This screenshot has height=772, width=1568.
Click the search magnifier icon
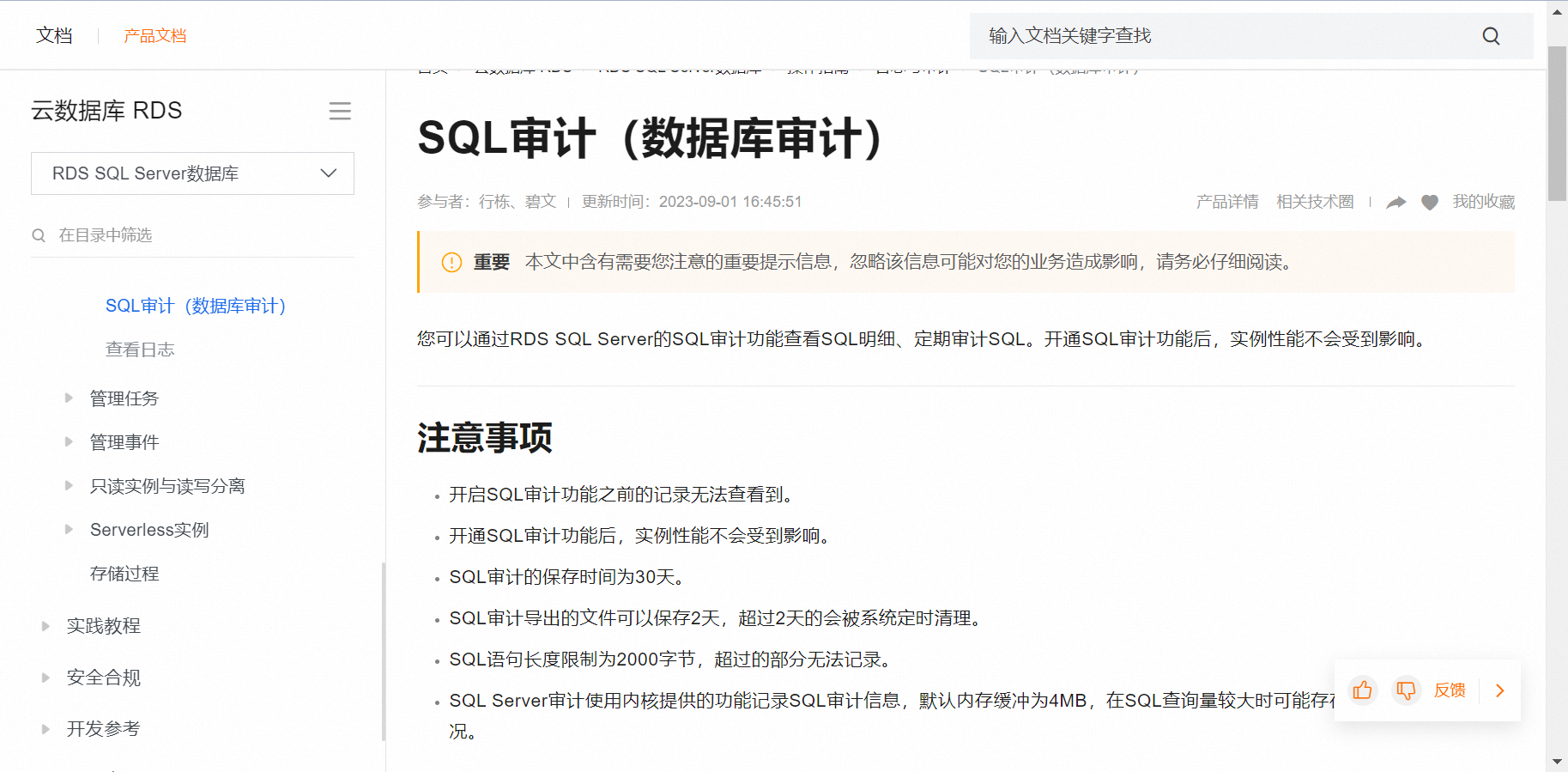(1491, 36)
